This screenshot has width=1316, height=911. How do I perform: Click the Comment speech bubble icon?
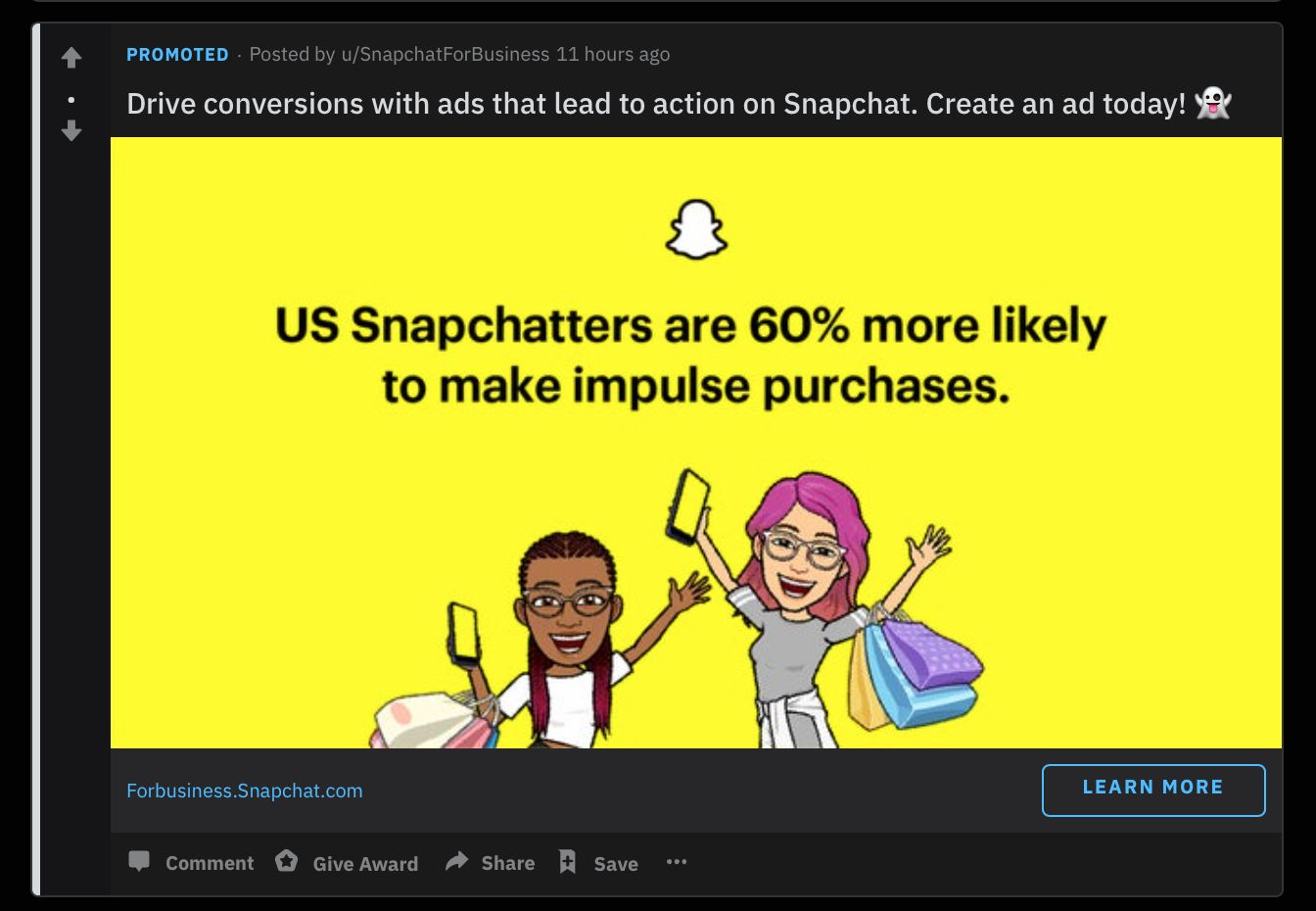tap(139, 862)
